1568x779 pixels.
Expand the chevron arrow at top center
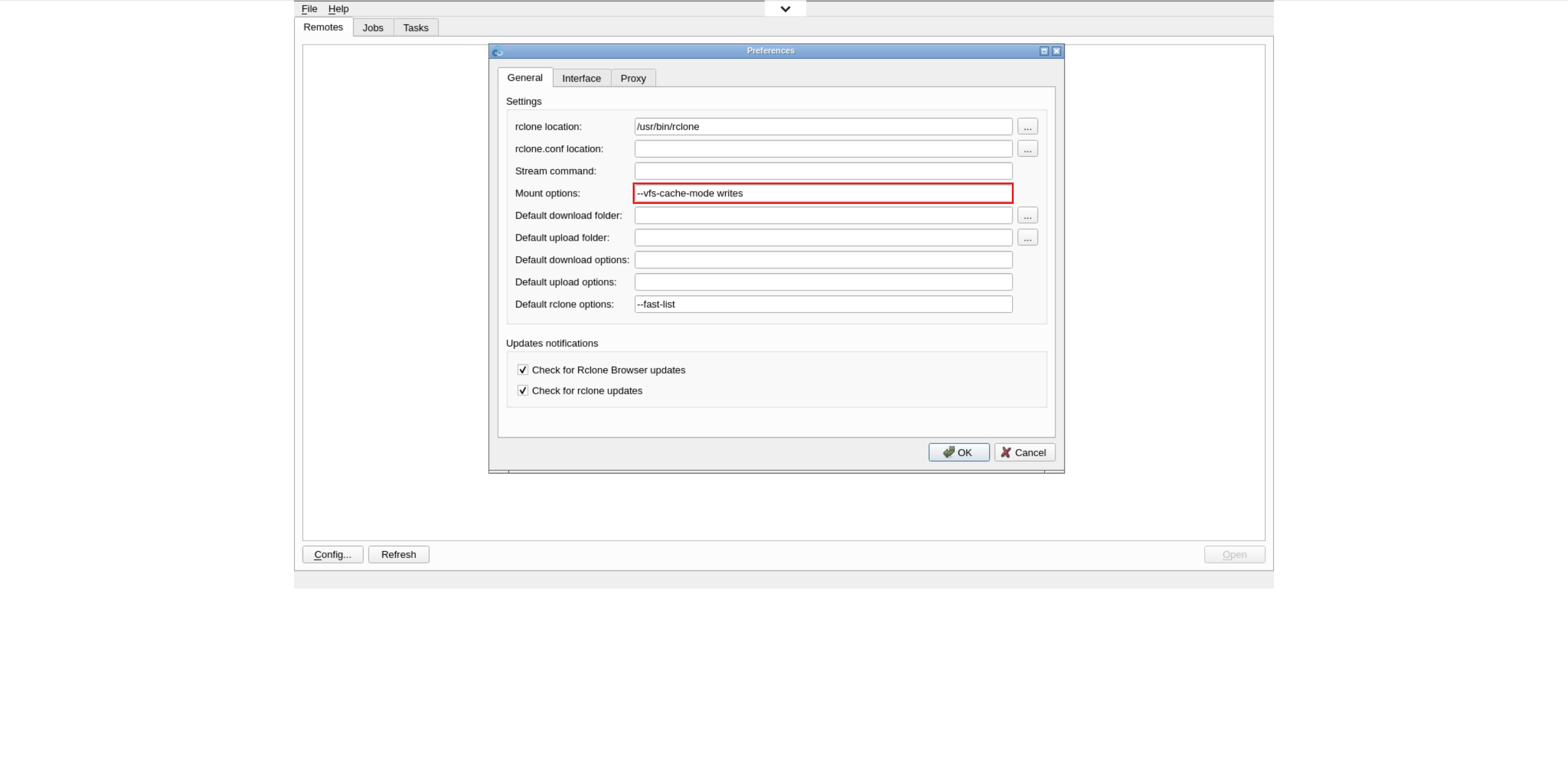point(785,9)
